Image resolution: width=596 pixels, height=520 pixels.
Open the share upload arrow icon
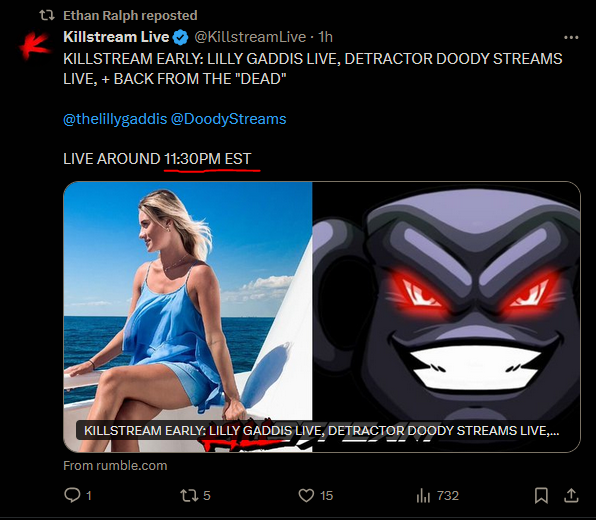click(571, 495)
